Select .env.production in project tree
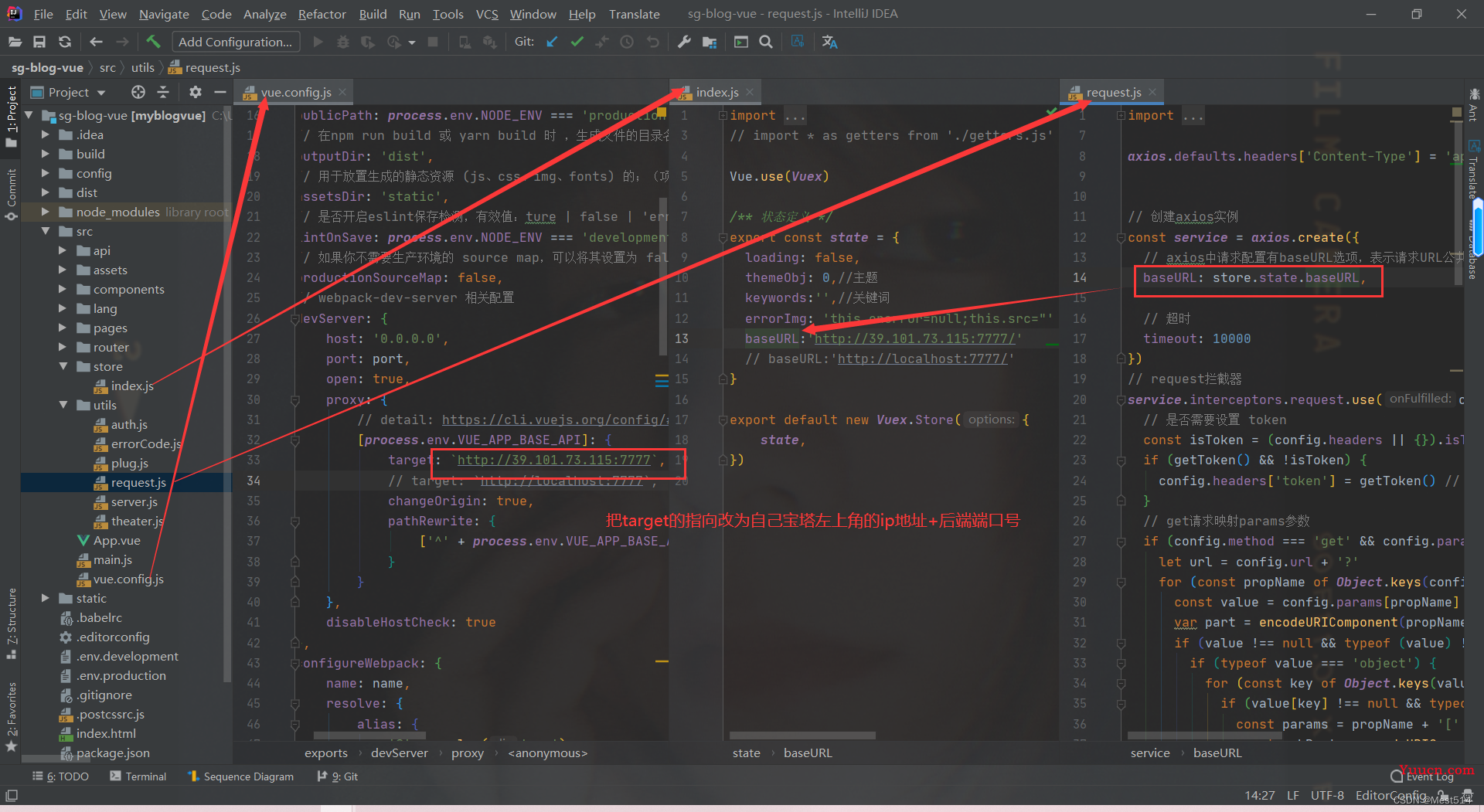This screenshot has width=1484, height=812. 114,675
